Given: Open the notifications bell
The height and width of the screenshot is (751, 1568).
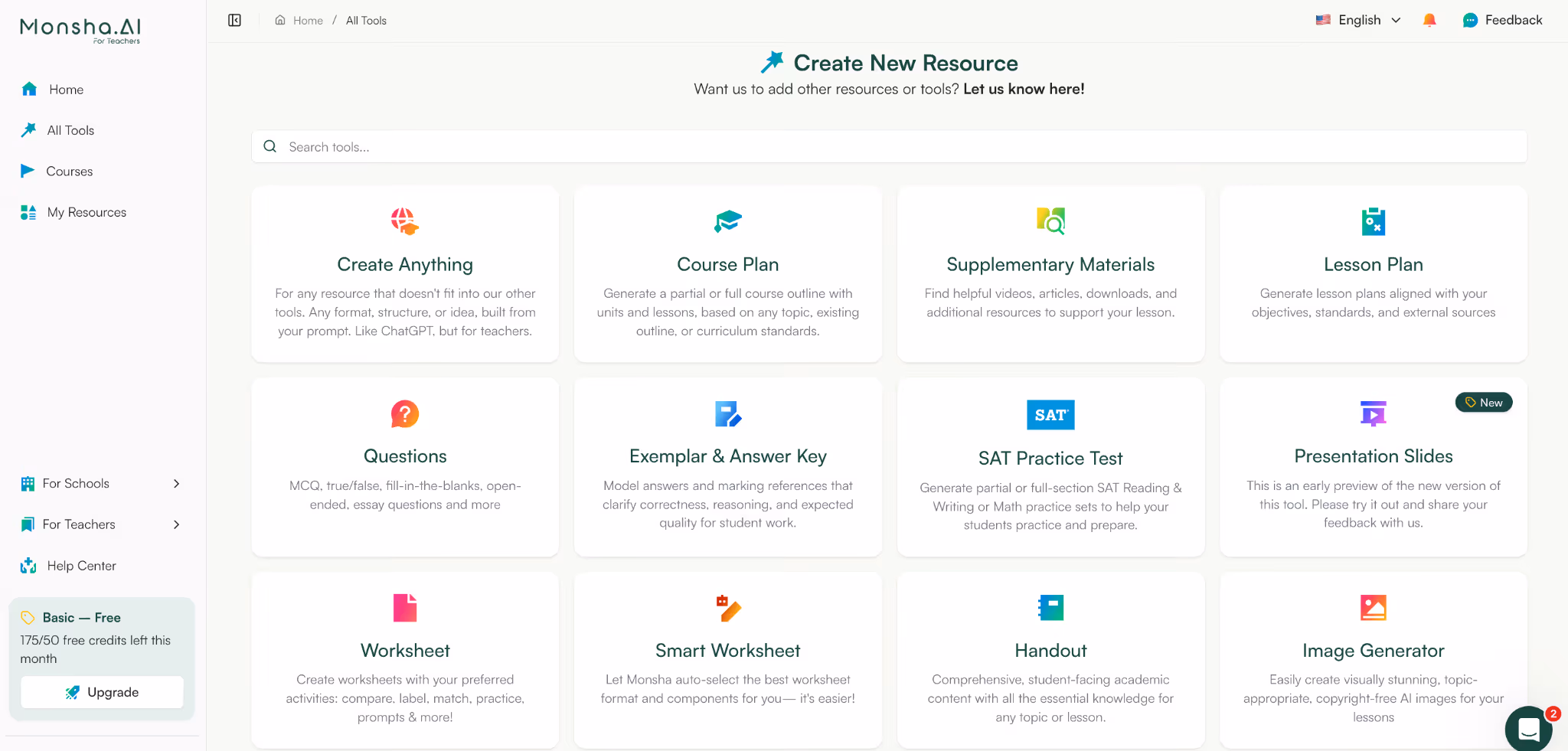Looking at the screenshot, I should pyautogui.click(x=1429, y=20).
